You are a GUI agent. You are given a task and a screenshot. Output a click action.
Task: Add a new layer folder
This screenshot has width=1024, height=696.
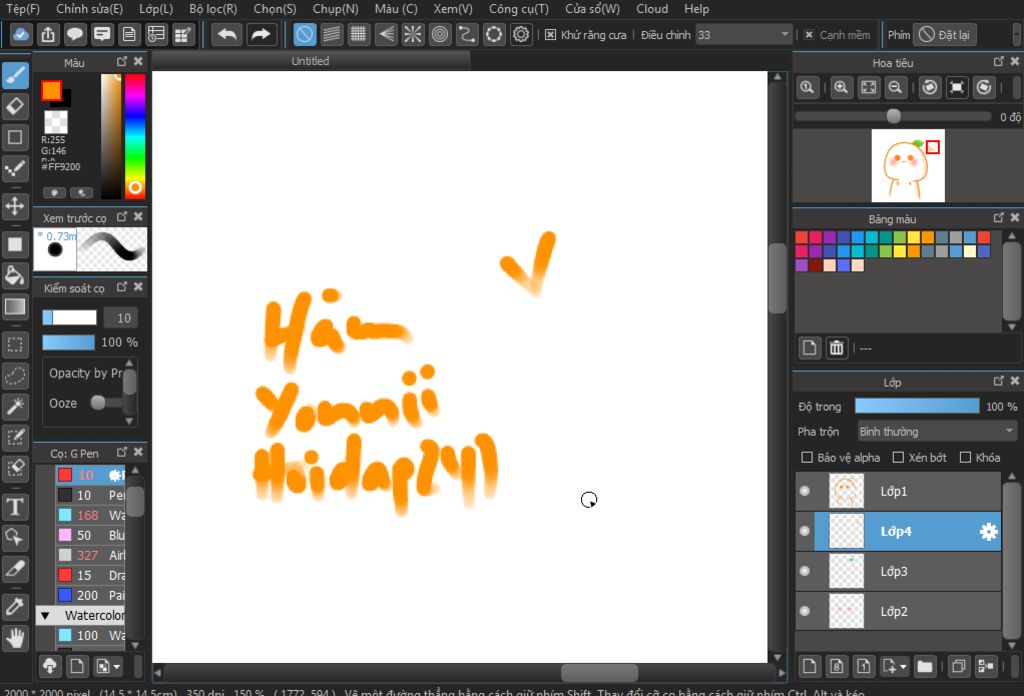coord(925,666)
